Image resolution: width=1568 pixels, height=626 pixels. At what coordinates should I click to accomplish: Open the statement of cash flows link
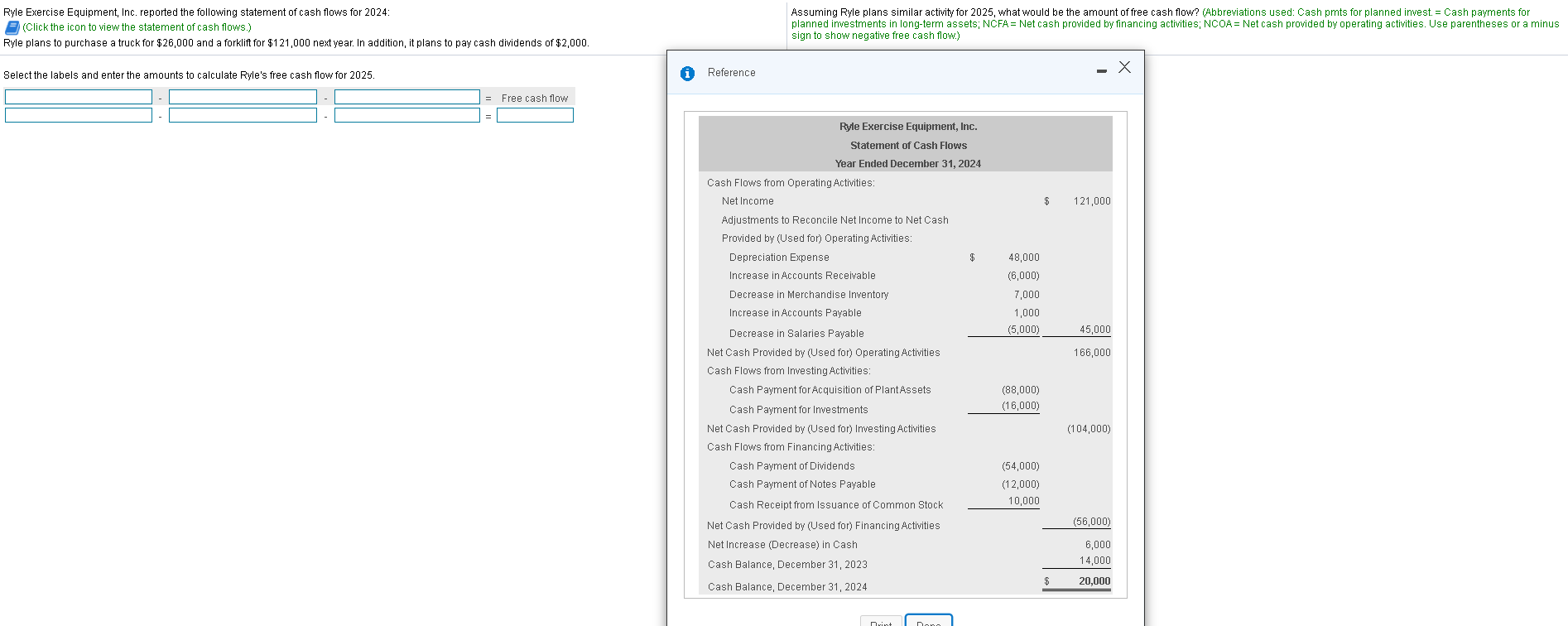[x=137, y=27]
